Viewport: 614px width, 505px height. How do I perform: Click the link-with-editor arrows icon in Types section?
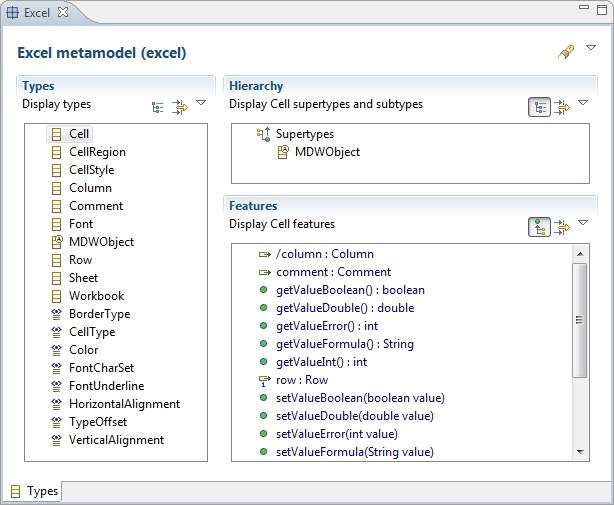click(180, 107)
